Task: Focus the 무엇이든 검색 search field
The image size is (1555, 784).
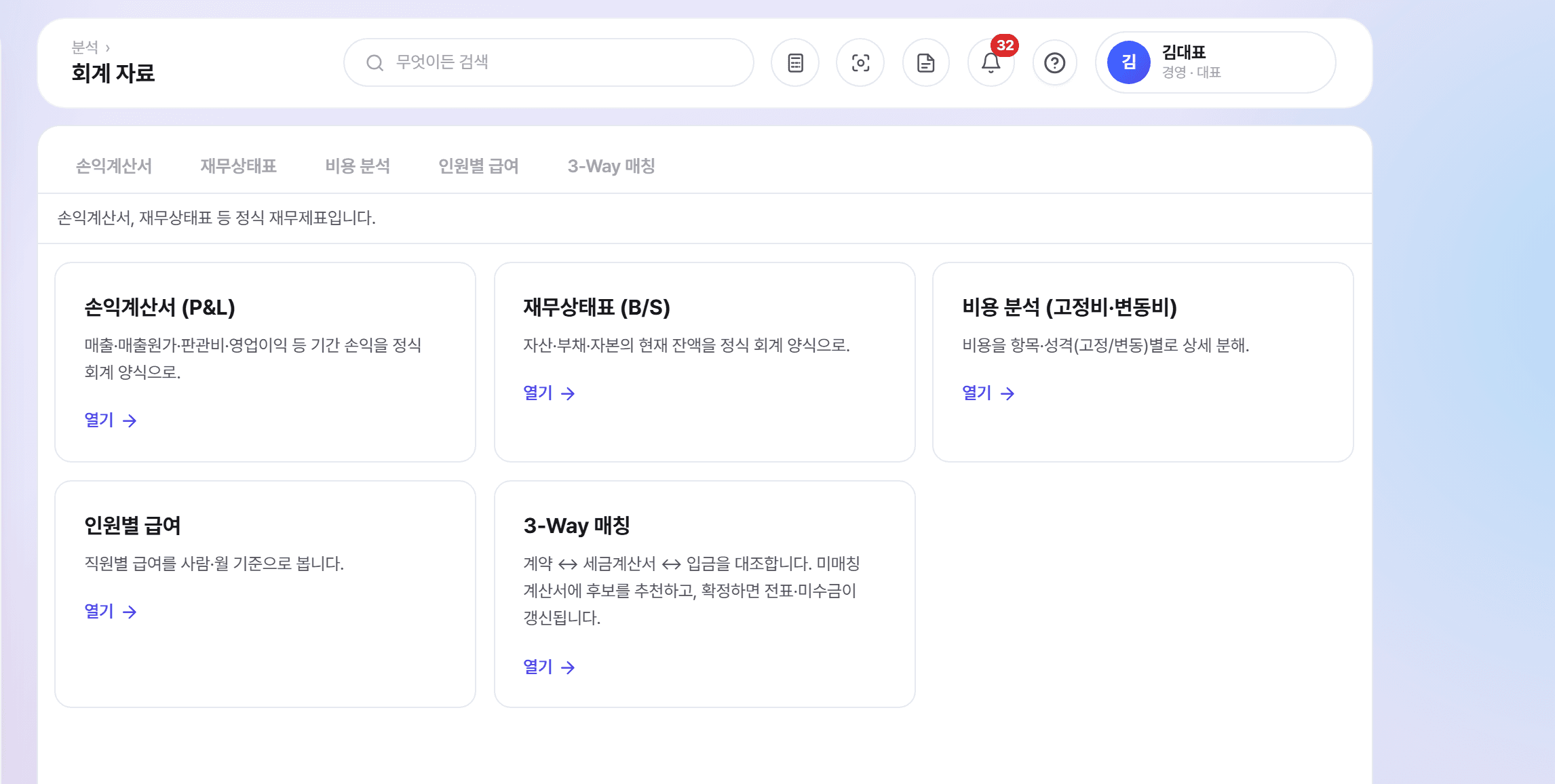Action: click(549, 62)
